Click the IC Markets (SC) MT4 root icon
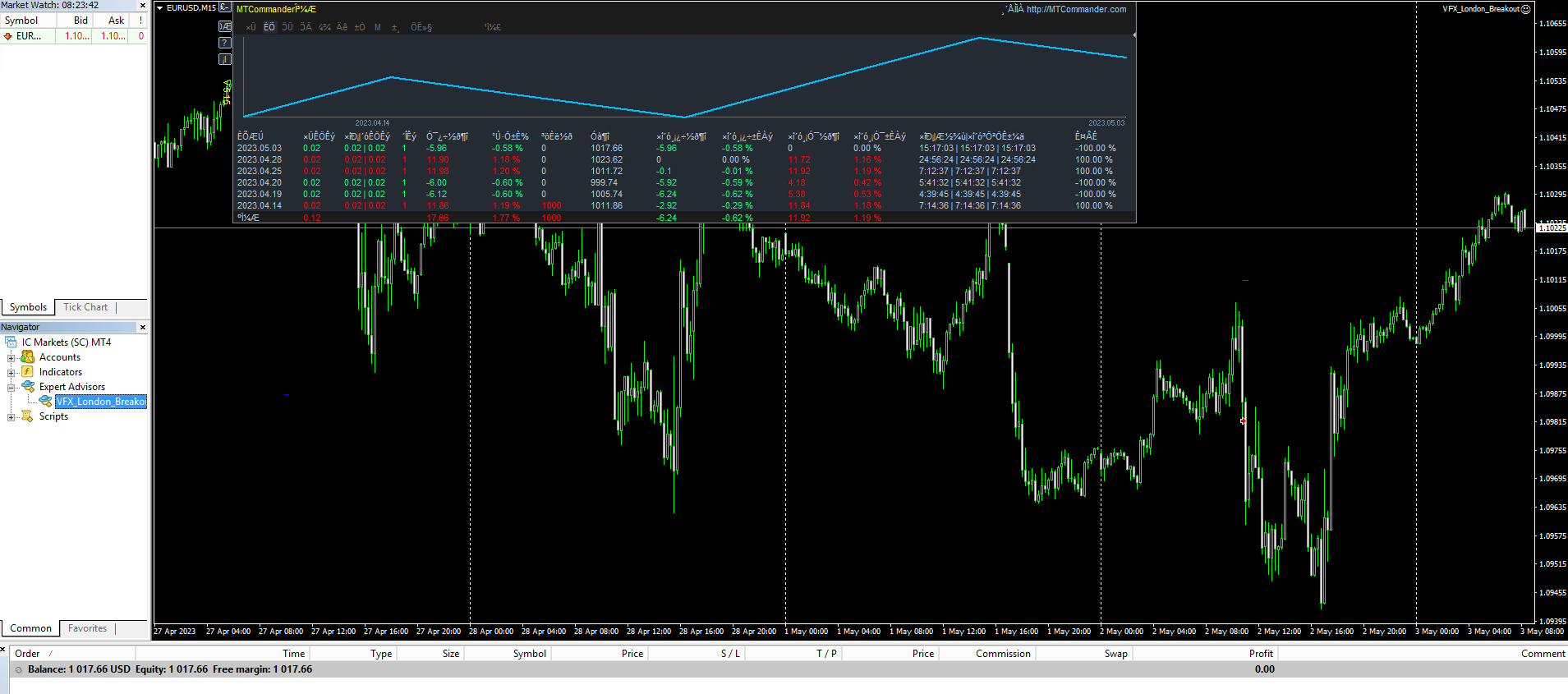 [11, 342]
